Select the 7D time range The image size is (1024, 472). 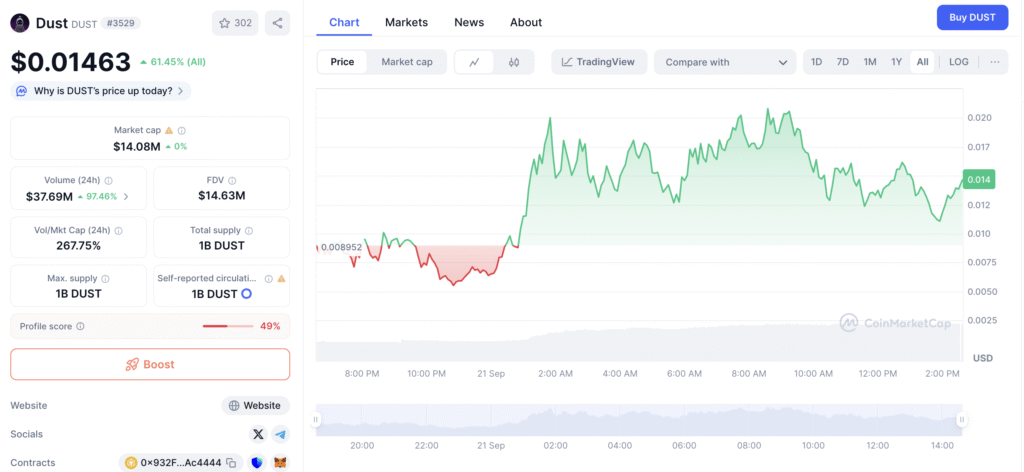coord(843,62)
